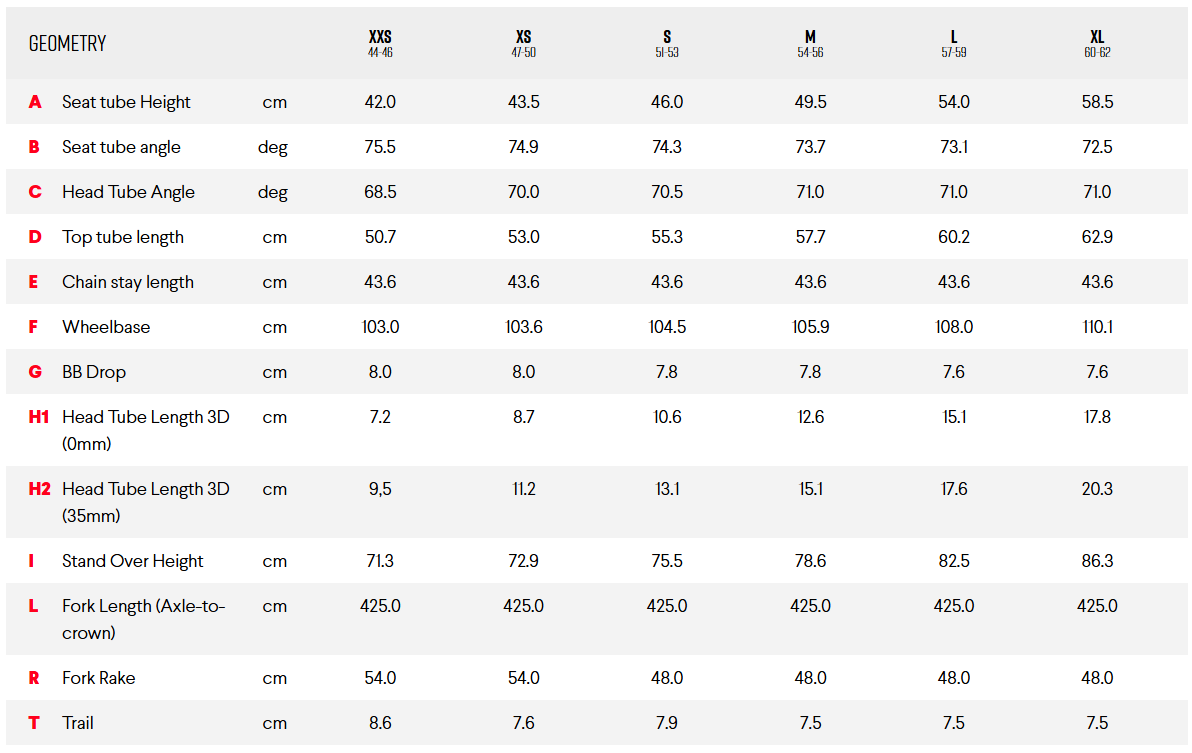The width and height of the screenshot is (1192, 753).
Task: Click the 68.5 head tube angle value
Action: click(380, 192)
